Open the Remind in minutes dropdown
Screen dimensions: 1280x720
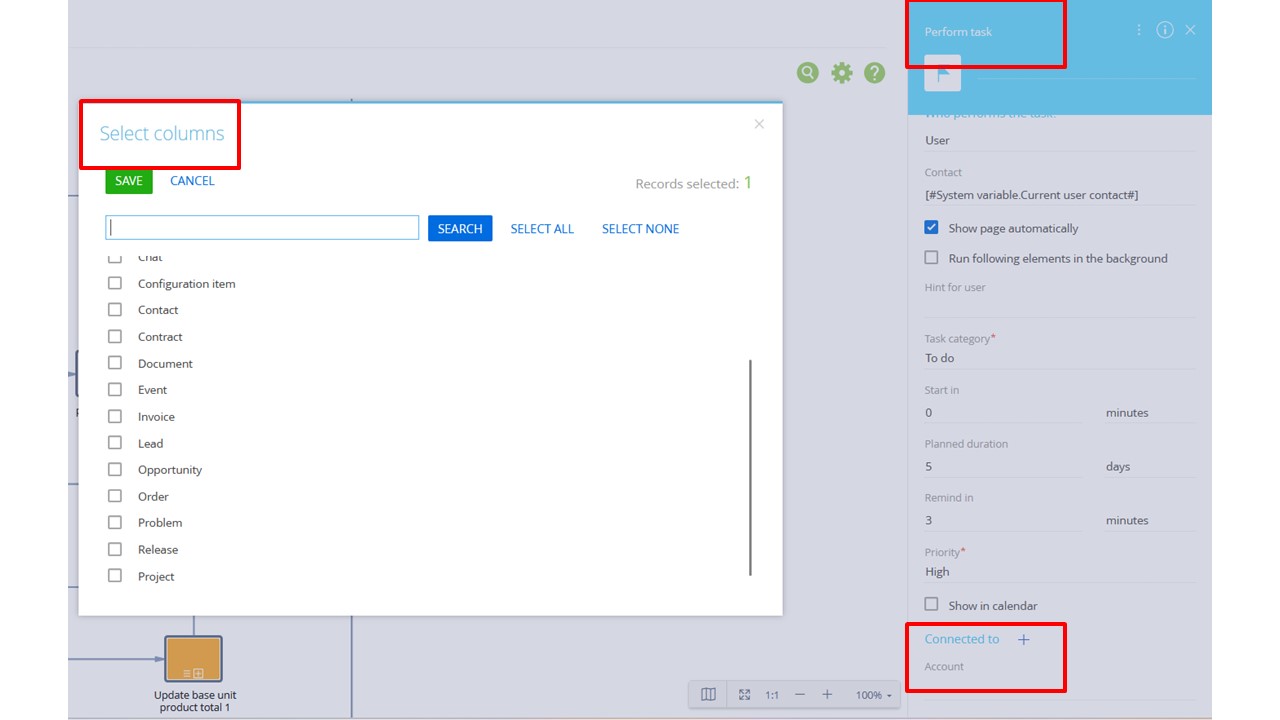tap(1150, 520)
